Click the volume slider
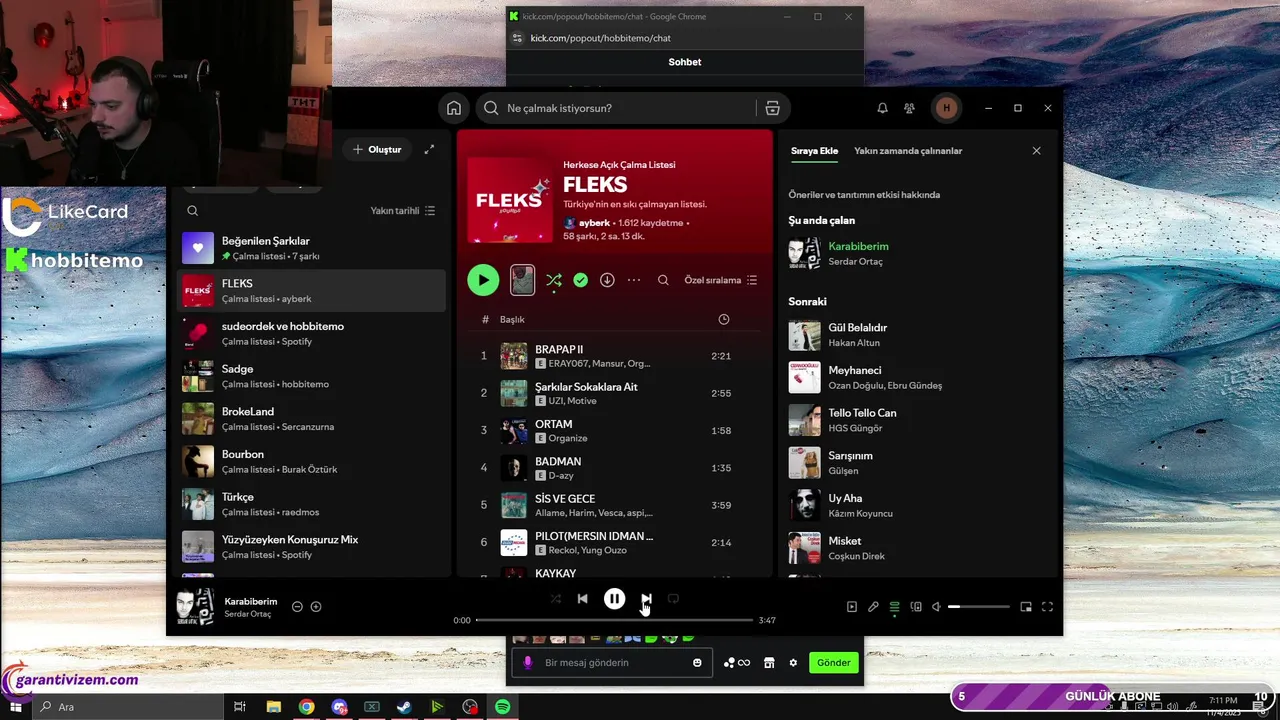The height and width of the screenshot is (720, 1280). [979, 607]
